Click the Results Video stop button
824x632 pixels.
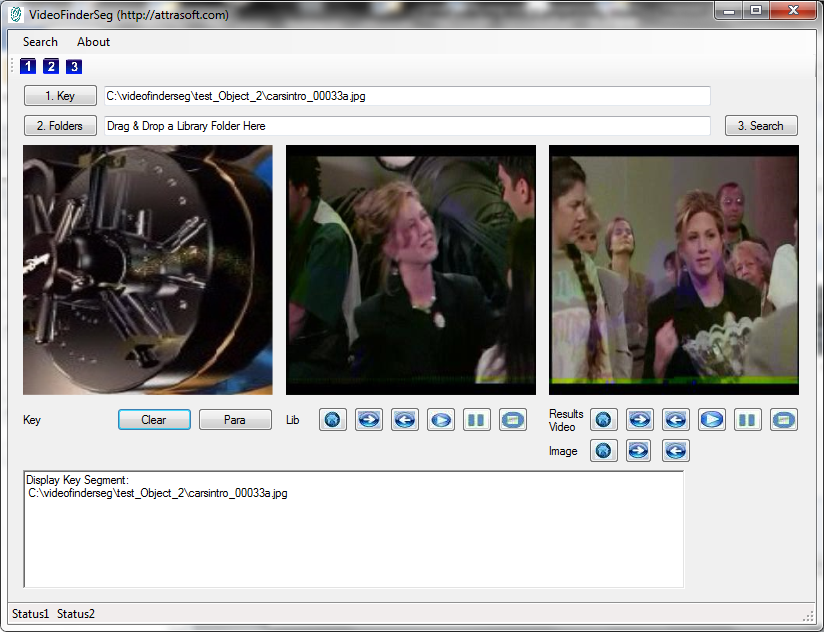[784, 420]
